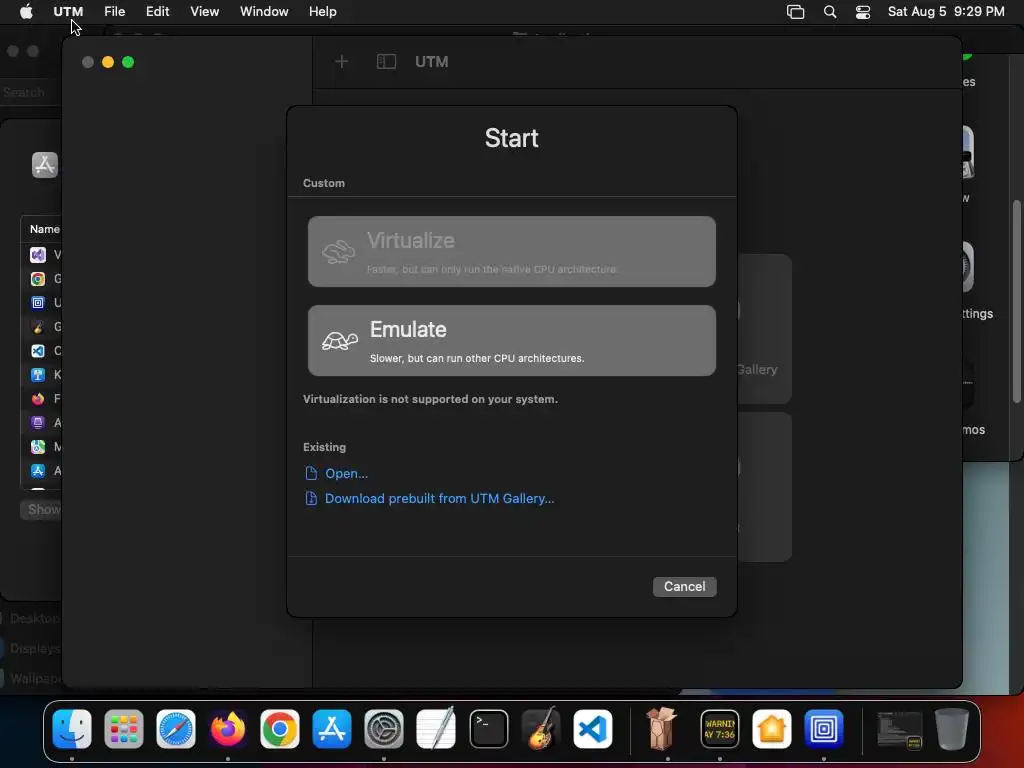Open the File menu
Screen dimensions: 1024x768
coord(114,12)
